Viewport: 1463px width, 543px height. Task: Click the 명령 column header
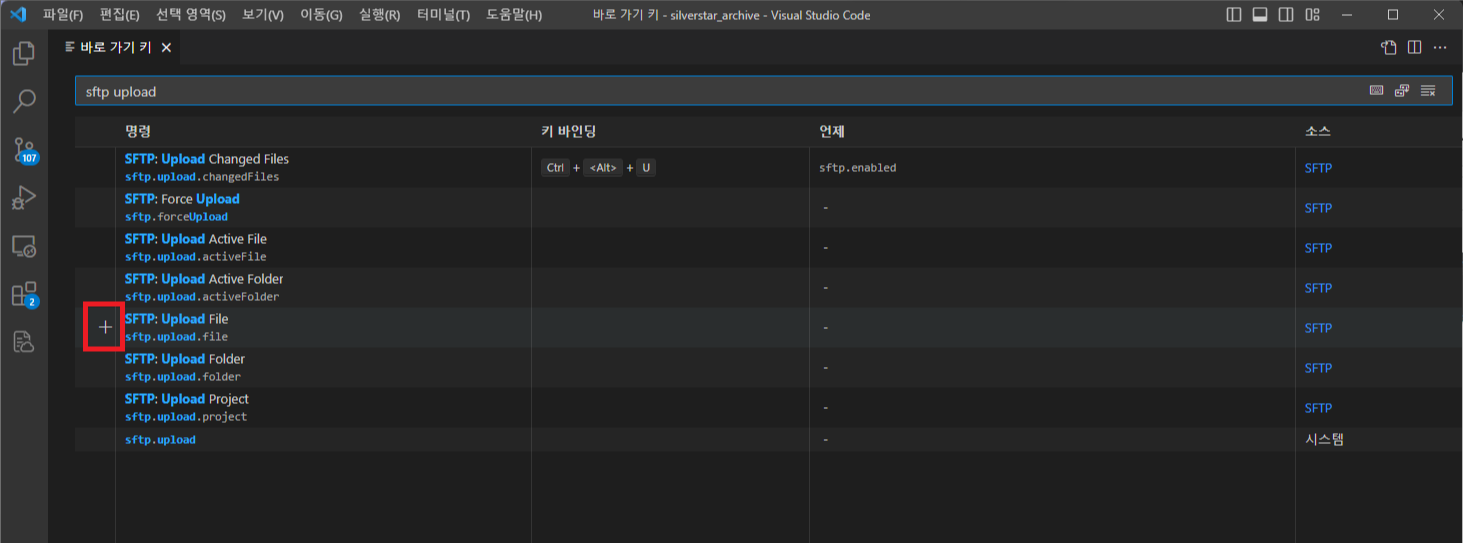138,131
